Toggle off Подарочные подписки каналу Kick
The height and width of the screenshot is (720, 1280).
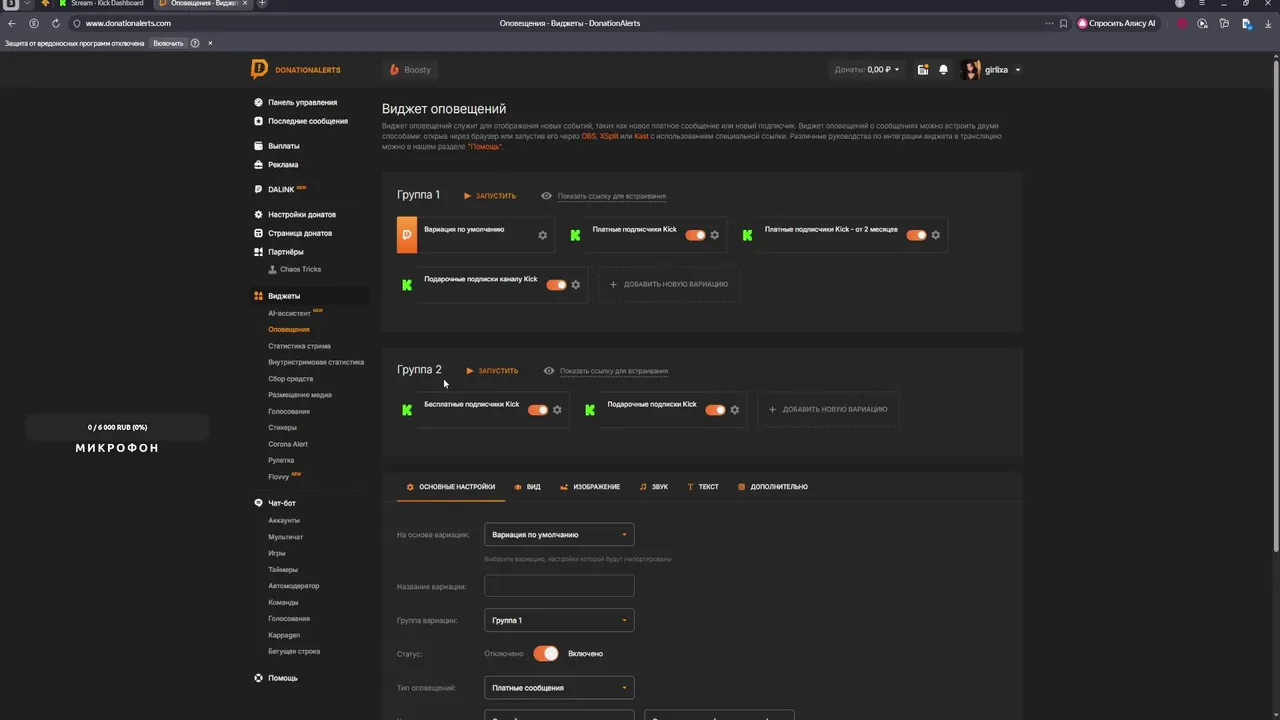(557, 285)
